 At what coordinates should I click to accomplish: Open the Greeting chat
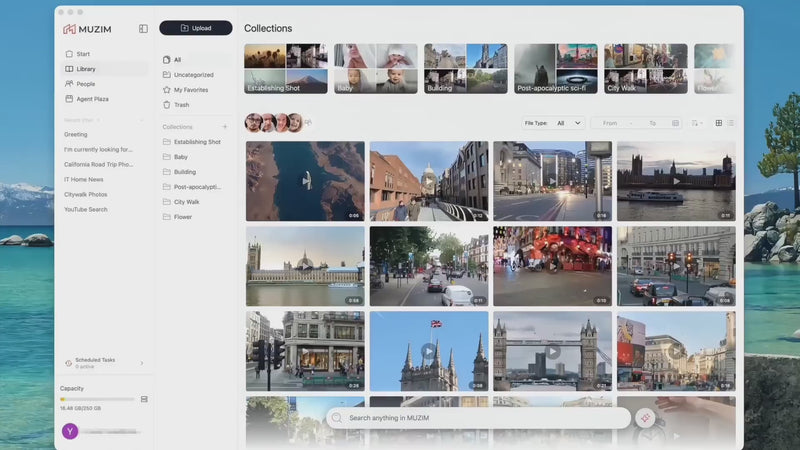click(76, 134)
